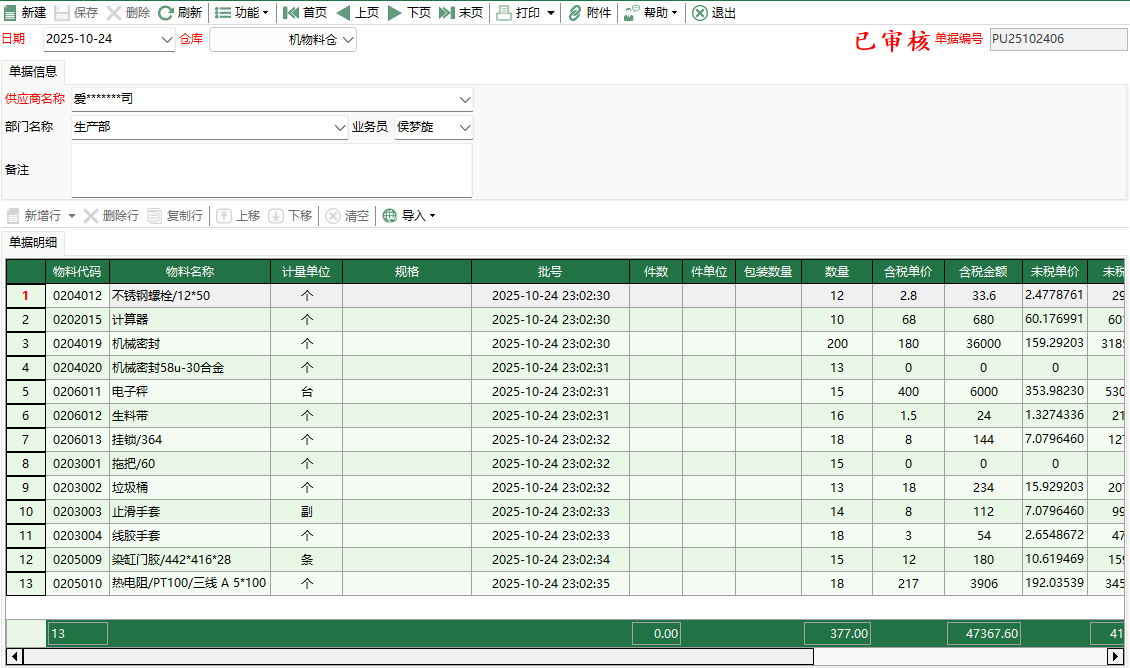Click the 清空 clear button
The image size is (1130, 668).
coord(347,215)
